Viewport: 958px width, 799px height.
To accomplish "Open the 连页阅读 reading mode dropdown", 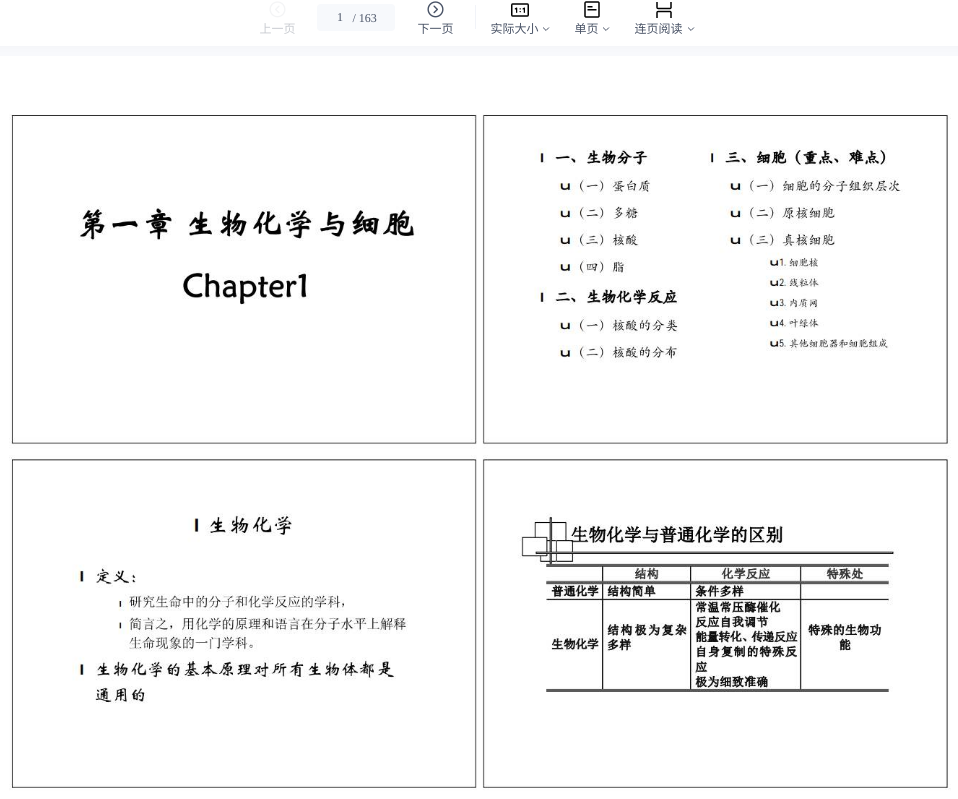I will (x=663, y=29).
